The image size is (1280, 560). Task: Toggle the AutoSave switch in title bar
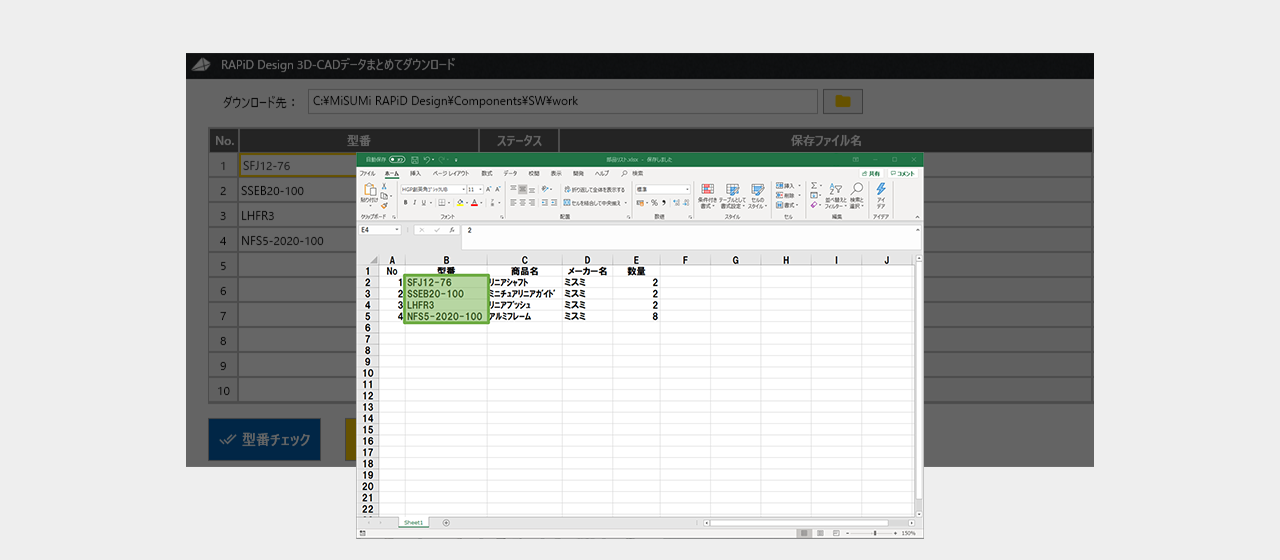coord(397,159)
